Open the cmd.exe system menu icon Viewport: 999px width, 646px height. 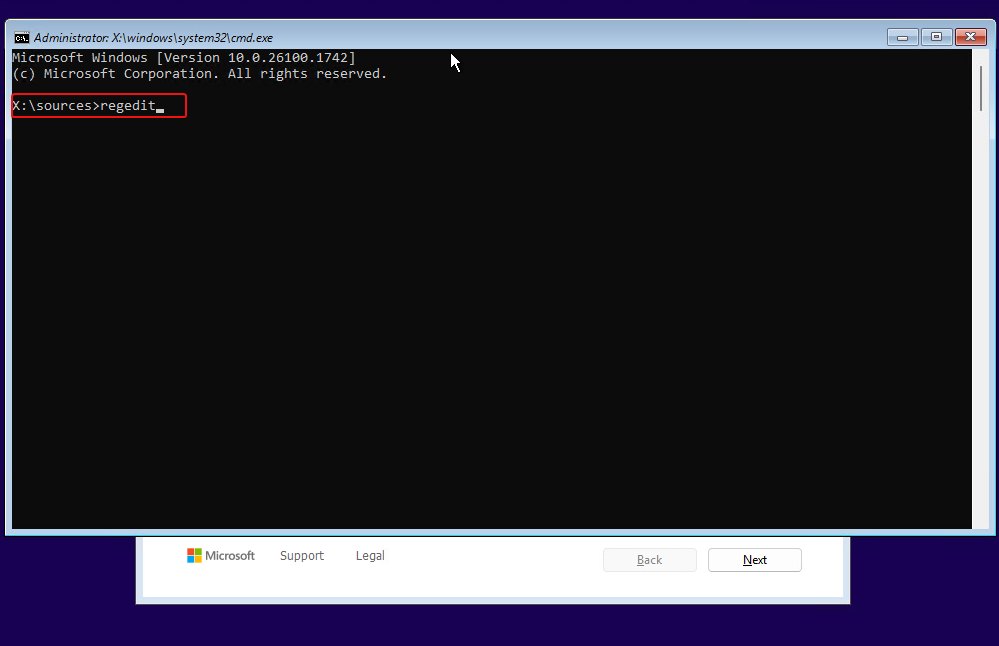[x=22, y=38]
